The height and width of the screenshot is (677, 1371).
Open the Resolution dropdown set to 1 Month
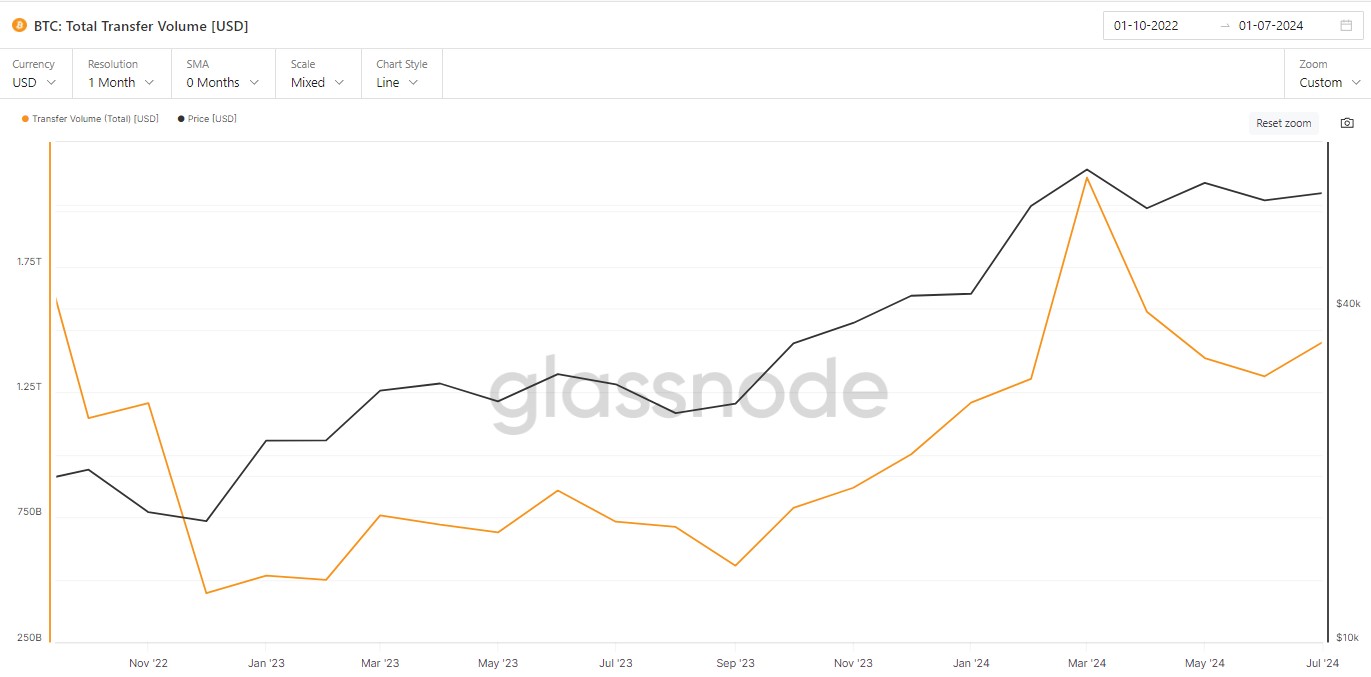point(120,83)
